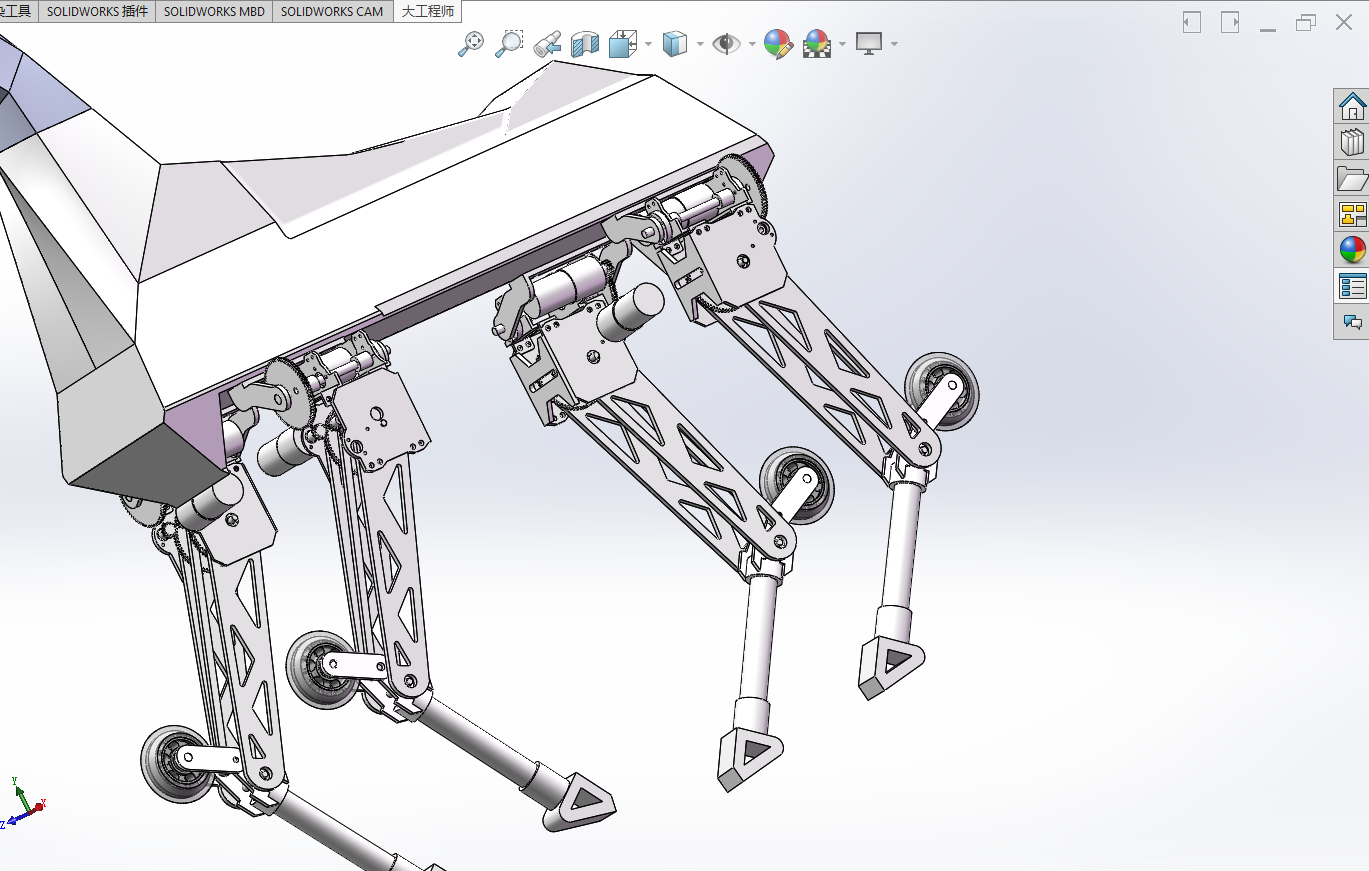Open View Palette icon in task pane
1369x871 pixels.
[x=1352, y=214]
